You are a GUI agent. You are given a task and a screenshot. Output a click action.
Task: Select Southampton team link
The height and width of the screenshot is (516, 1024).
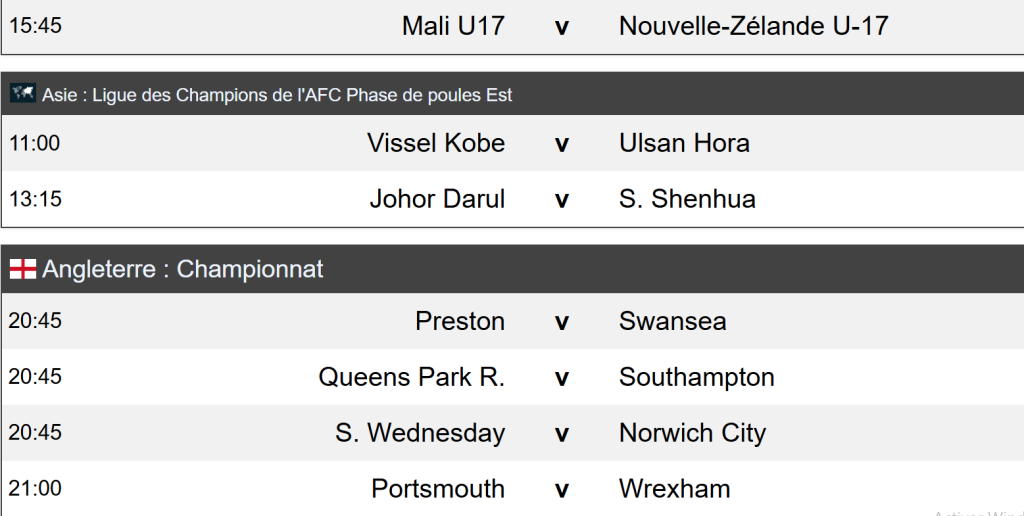(x=696, y=377)
